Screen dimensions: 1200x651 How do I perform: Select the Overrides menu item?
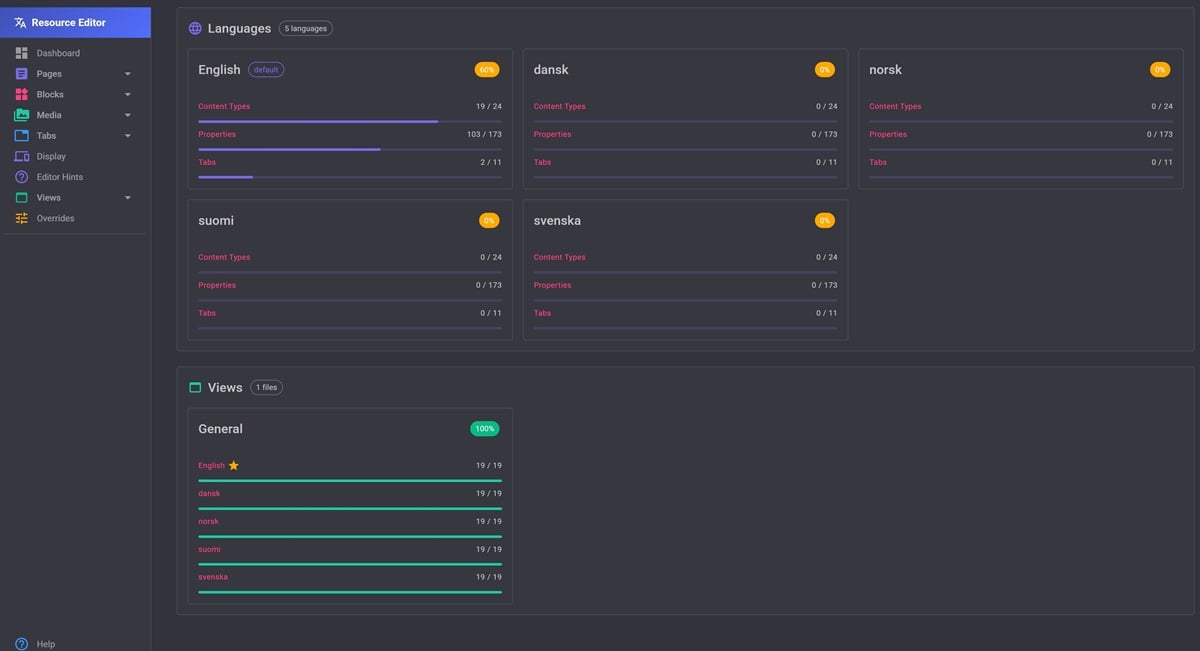click(56, 218)
